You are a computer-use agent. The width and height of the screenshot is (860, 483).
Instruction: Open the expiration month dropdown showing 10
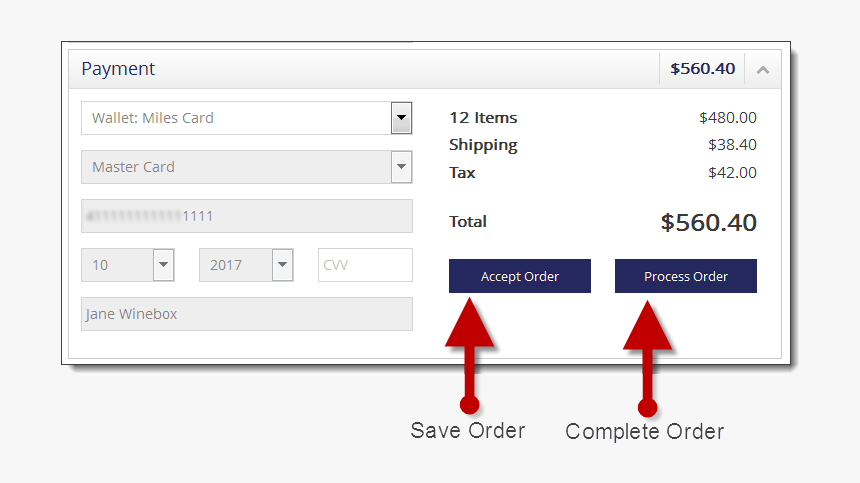pyautogui.click(x=163, y=265)
